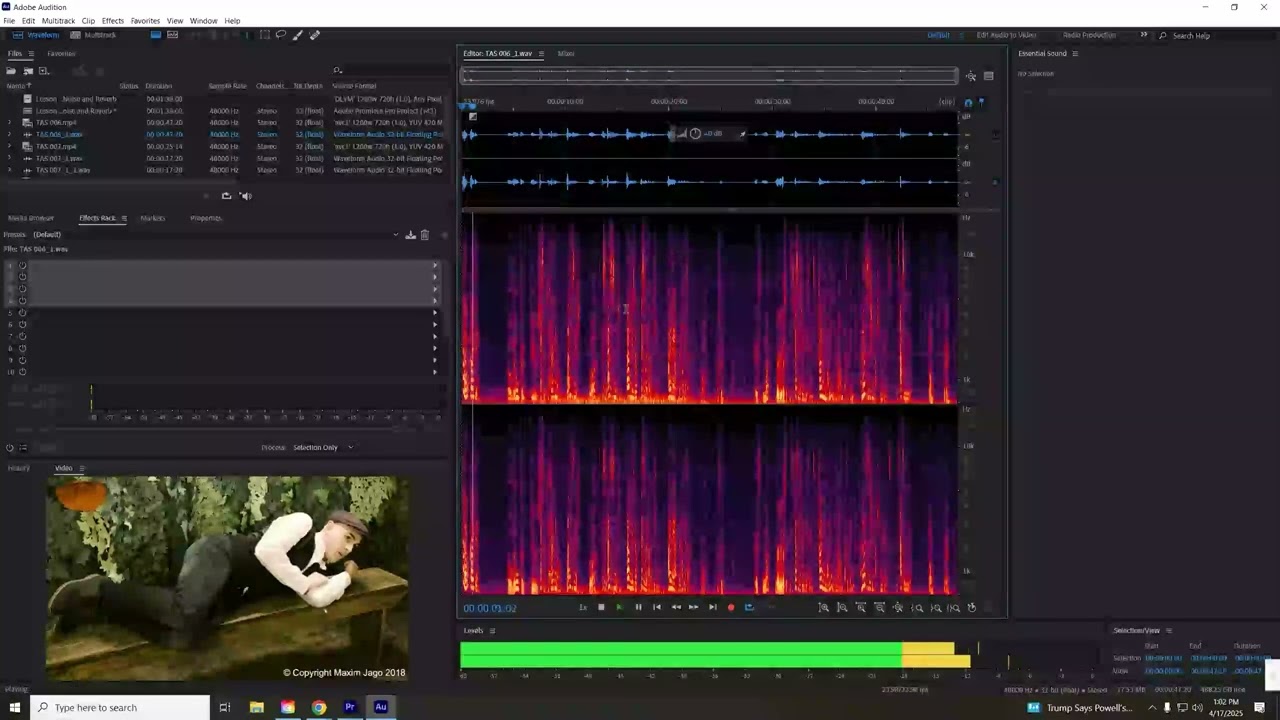1280x720 pixels.
Task: Click the Zoom Out Full icon
Action: [898, 607]
